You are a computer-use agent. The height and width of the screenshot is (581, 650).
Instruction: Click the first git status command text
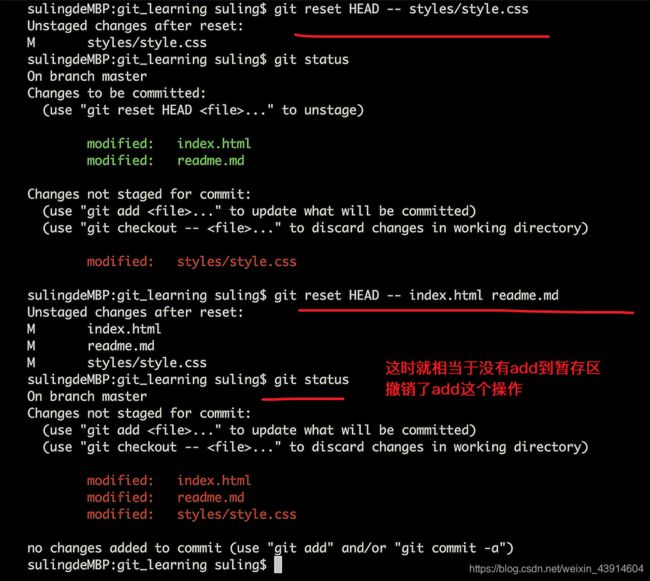[311, 60]
